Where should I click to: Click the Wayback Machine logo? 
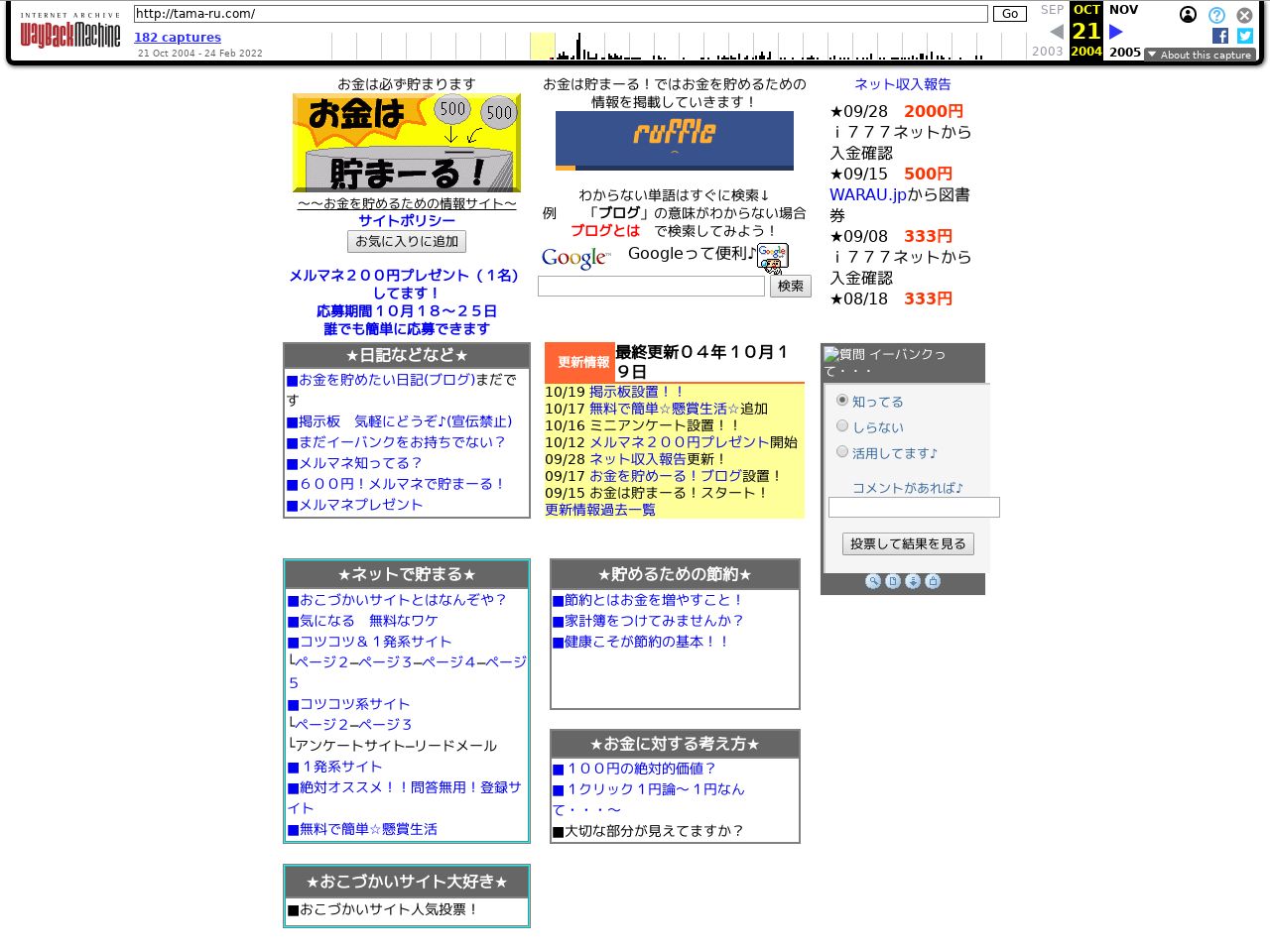click(x=69, y=31)
